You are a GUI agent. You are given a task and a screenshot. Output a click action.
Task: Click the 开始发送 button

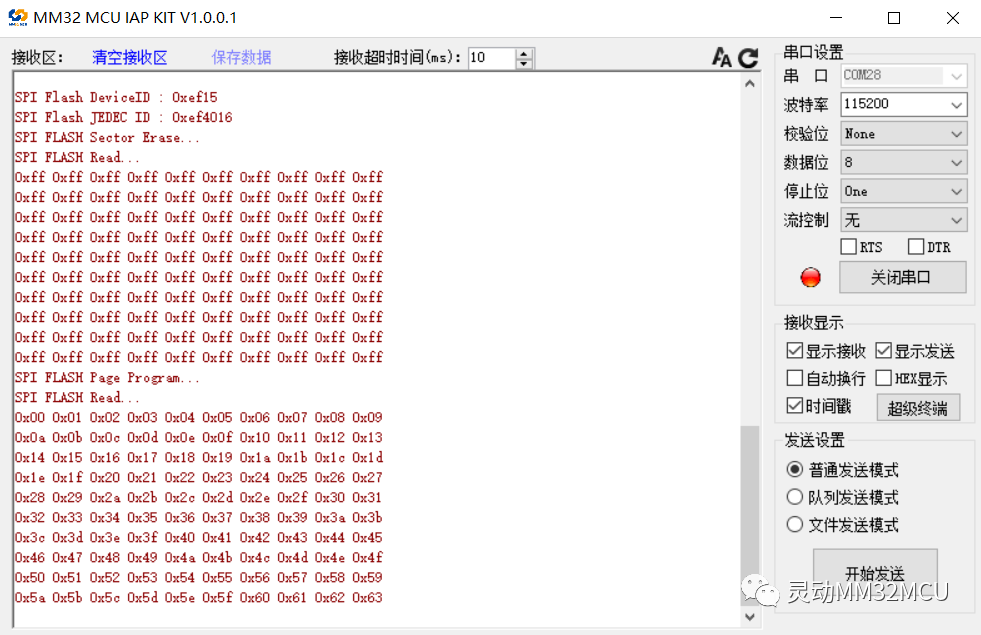click(x=875, y=572)
